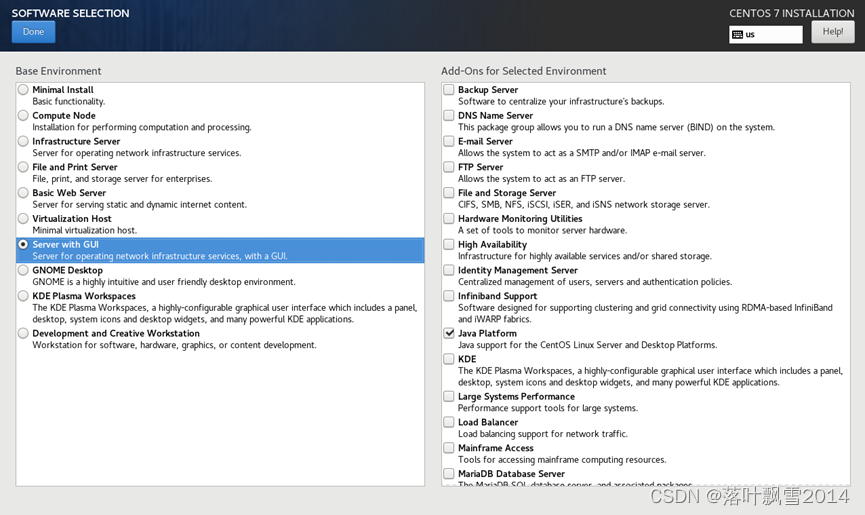Click the Virtualization Host label
Screen dimensions: 865x515
click(x=72, y=218)
